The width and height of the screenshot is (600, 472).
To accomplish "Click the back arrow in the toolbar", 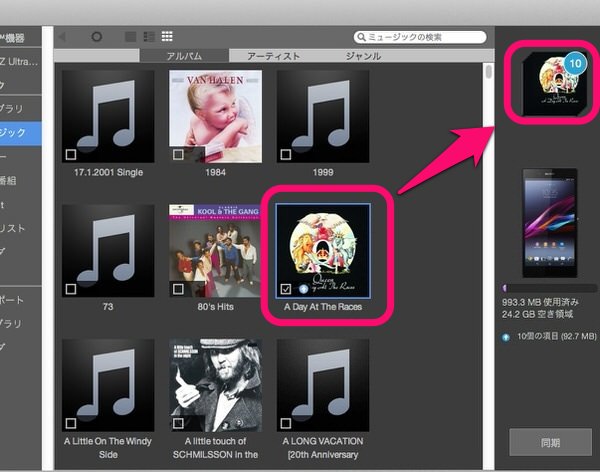I will 62,37.
